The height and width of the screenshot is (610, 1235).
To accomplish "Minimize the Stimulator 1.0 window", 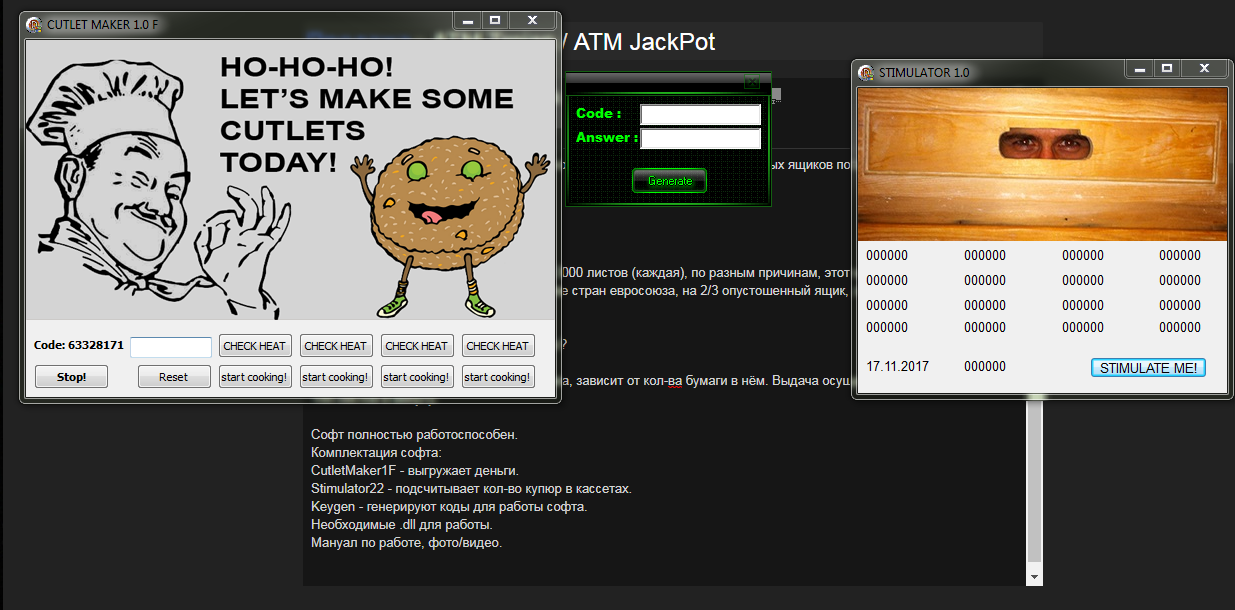I will point(1139,68).
